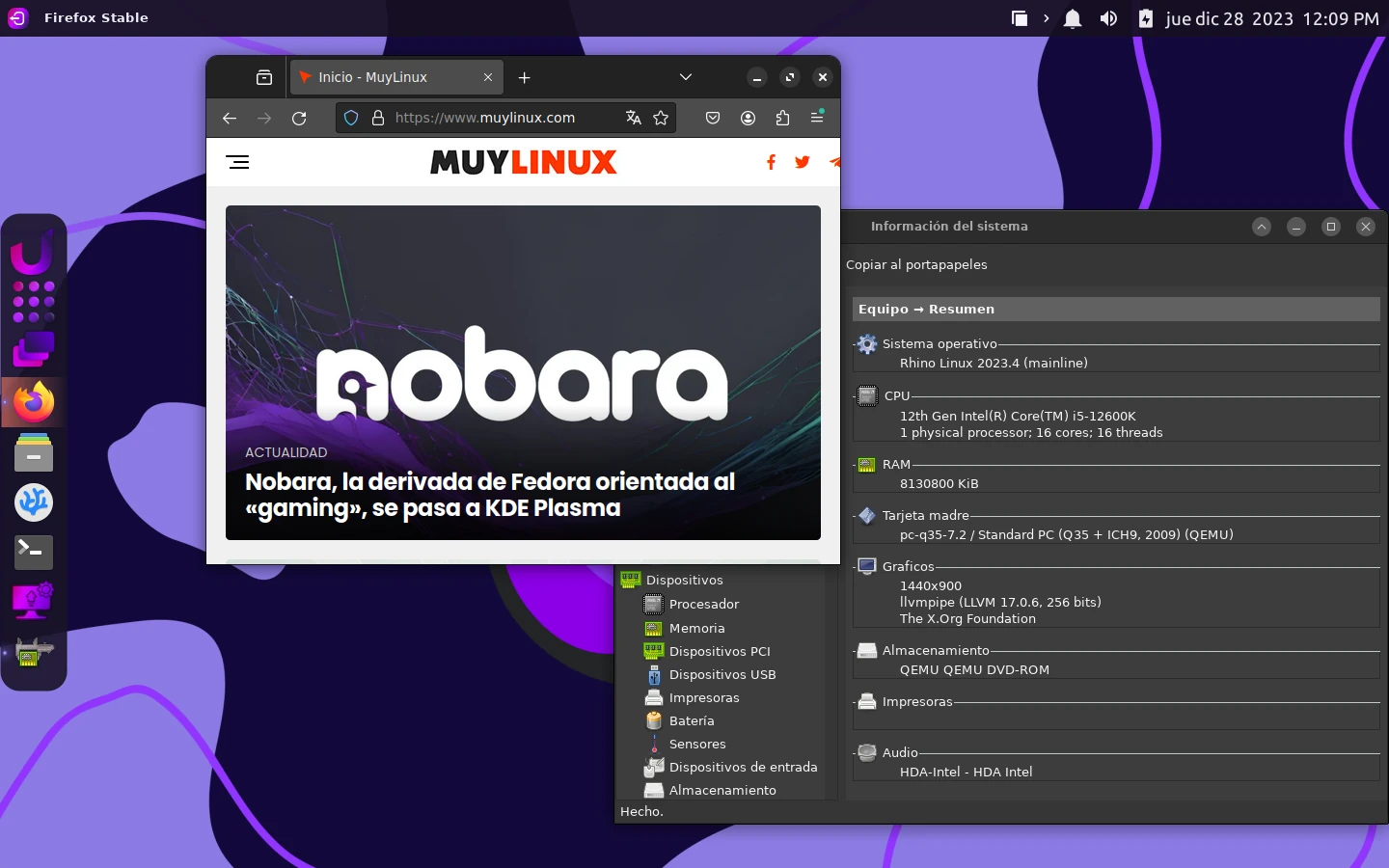Open the system update icon in the dock
Image resolution: width=1389 pixels, height=868 pixels.
(34, 600)
